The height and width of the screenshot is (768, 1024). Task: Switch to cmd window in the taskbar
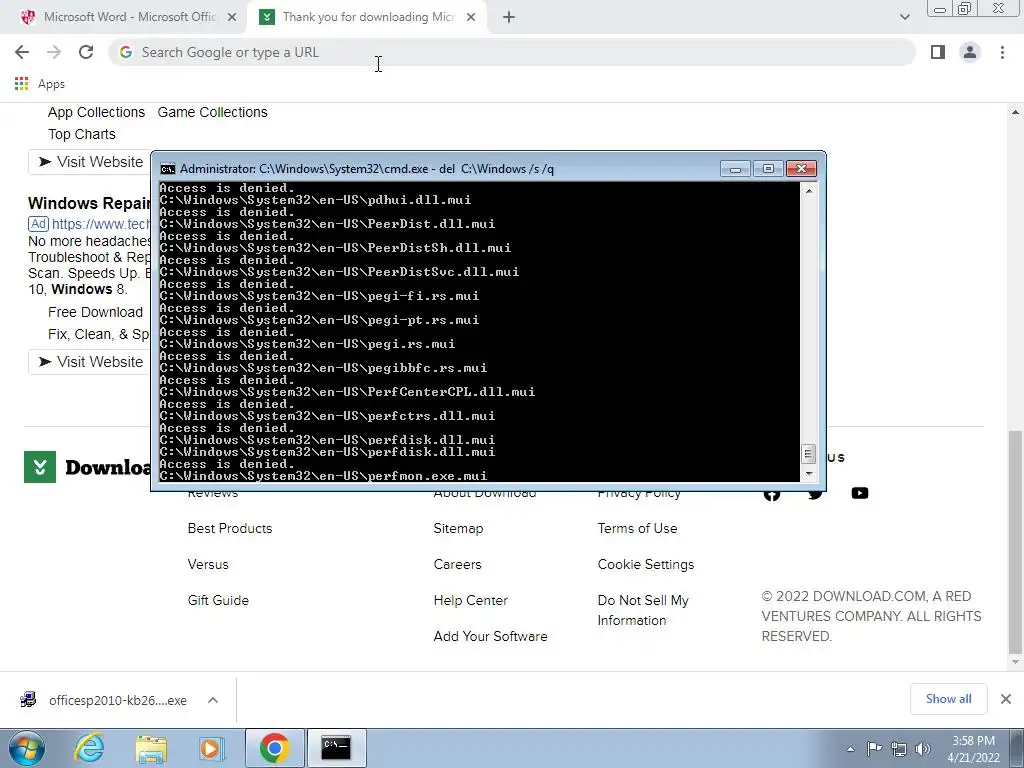(x=336, y=748)
